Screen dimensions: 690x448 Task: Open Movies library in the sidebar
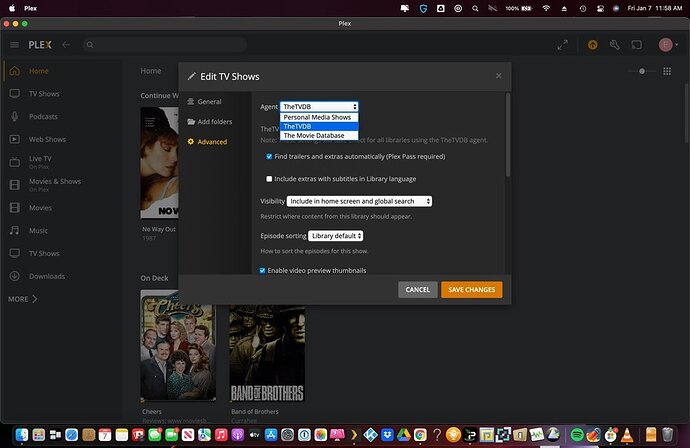(40, 208)
